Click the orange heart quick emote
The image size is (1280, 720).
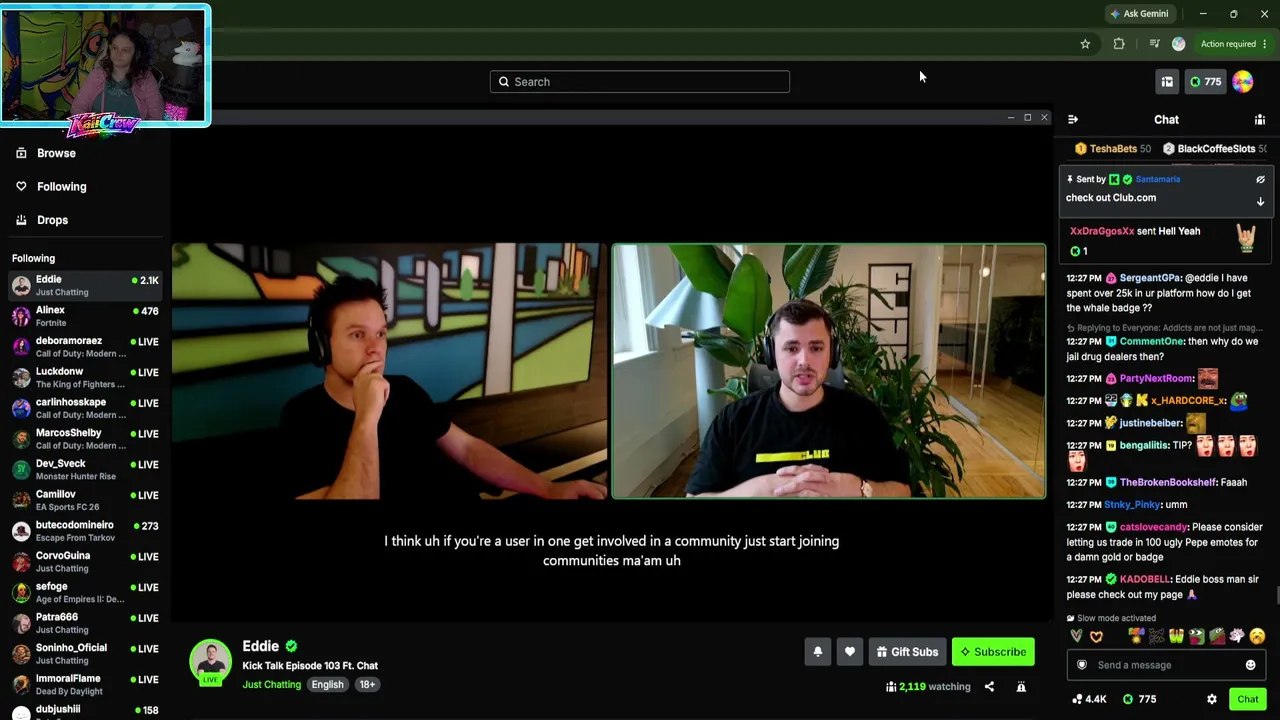(x=1096, y=636)
